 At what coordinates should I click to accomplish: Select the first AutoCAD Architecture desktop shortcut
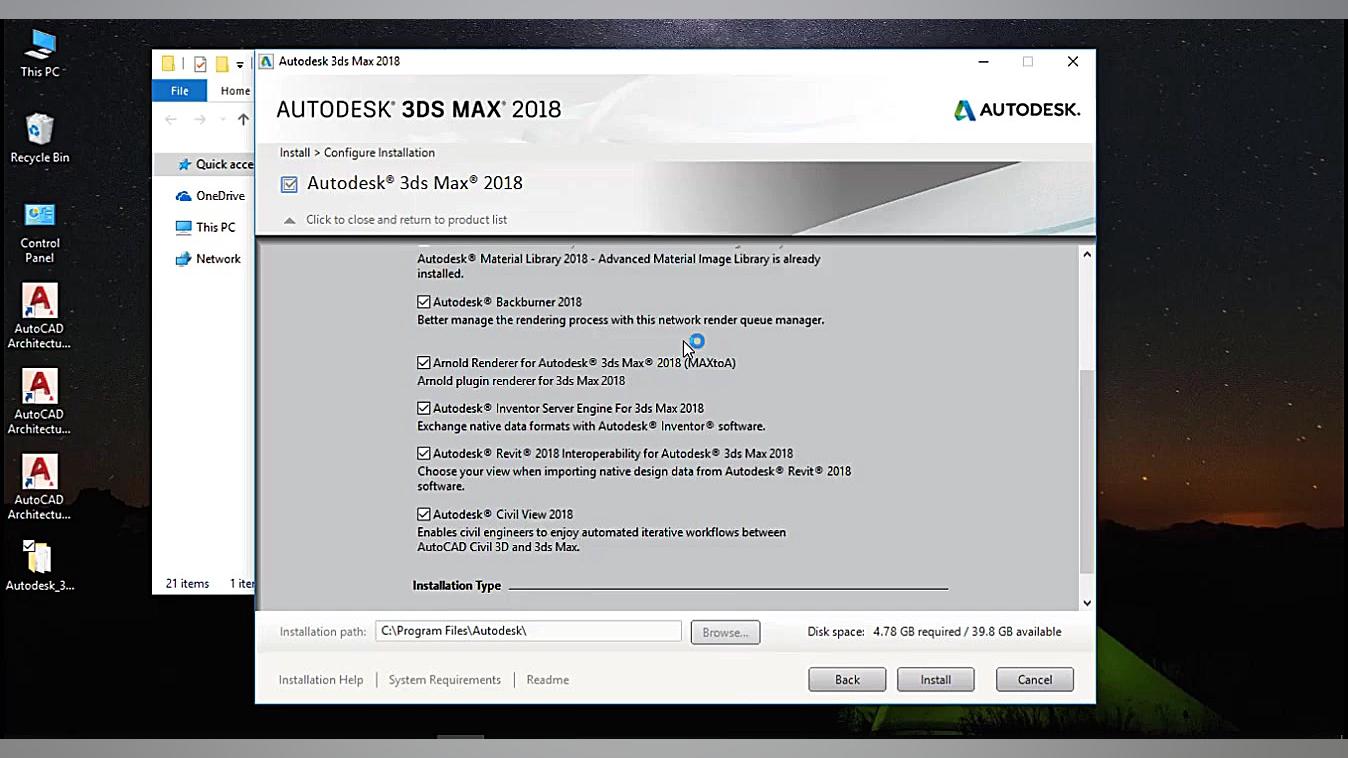[x=39, y=316]
